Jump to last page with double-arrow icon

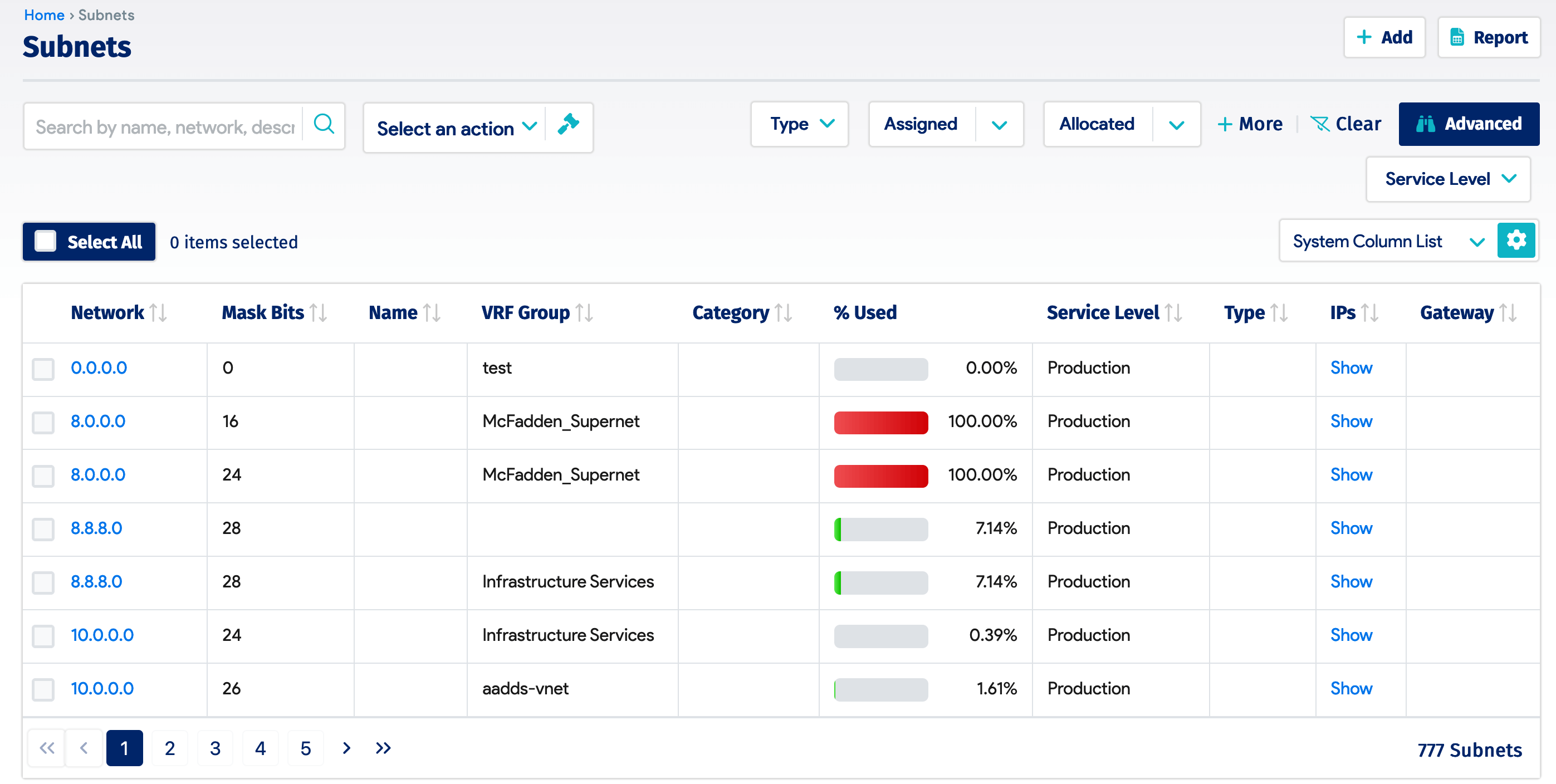[384, 748]
